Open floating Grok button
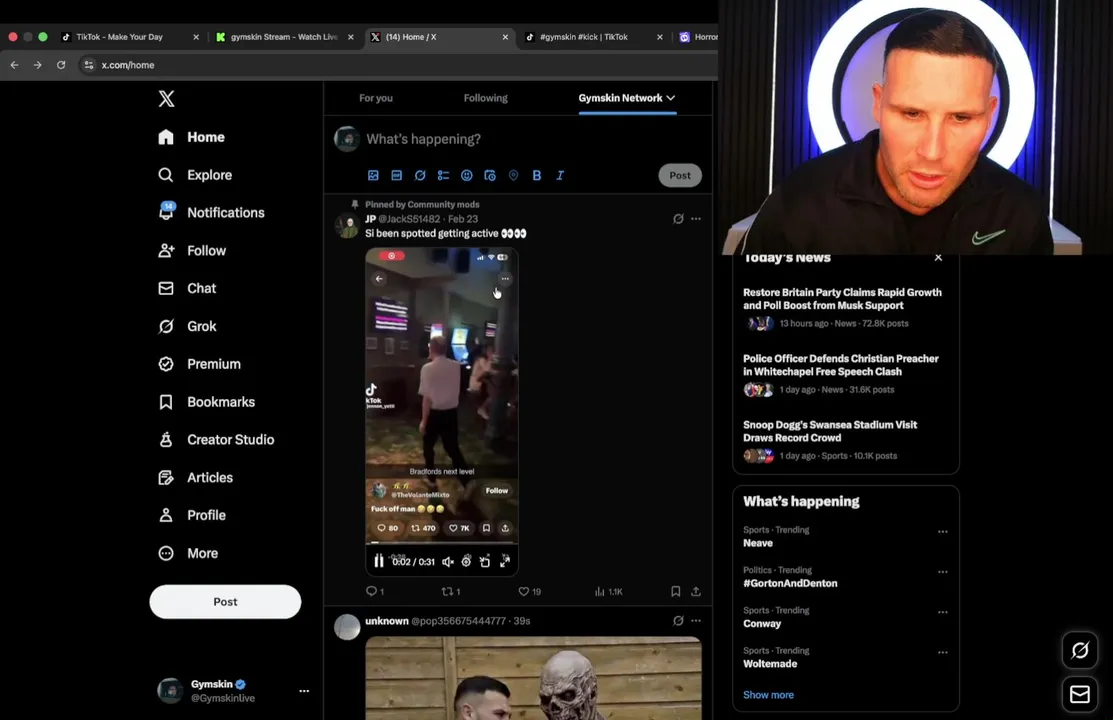 [1080, 650]
